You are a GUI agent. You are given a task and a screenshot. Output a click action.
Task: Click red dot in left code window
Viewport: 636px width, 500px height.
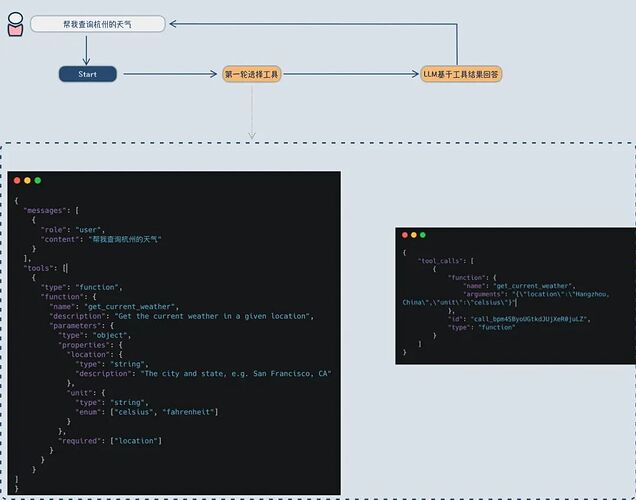(x=17, y=180)
